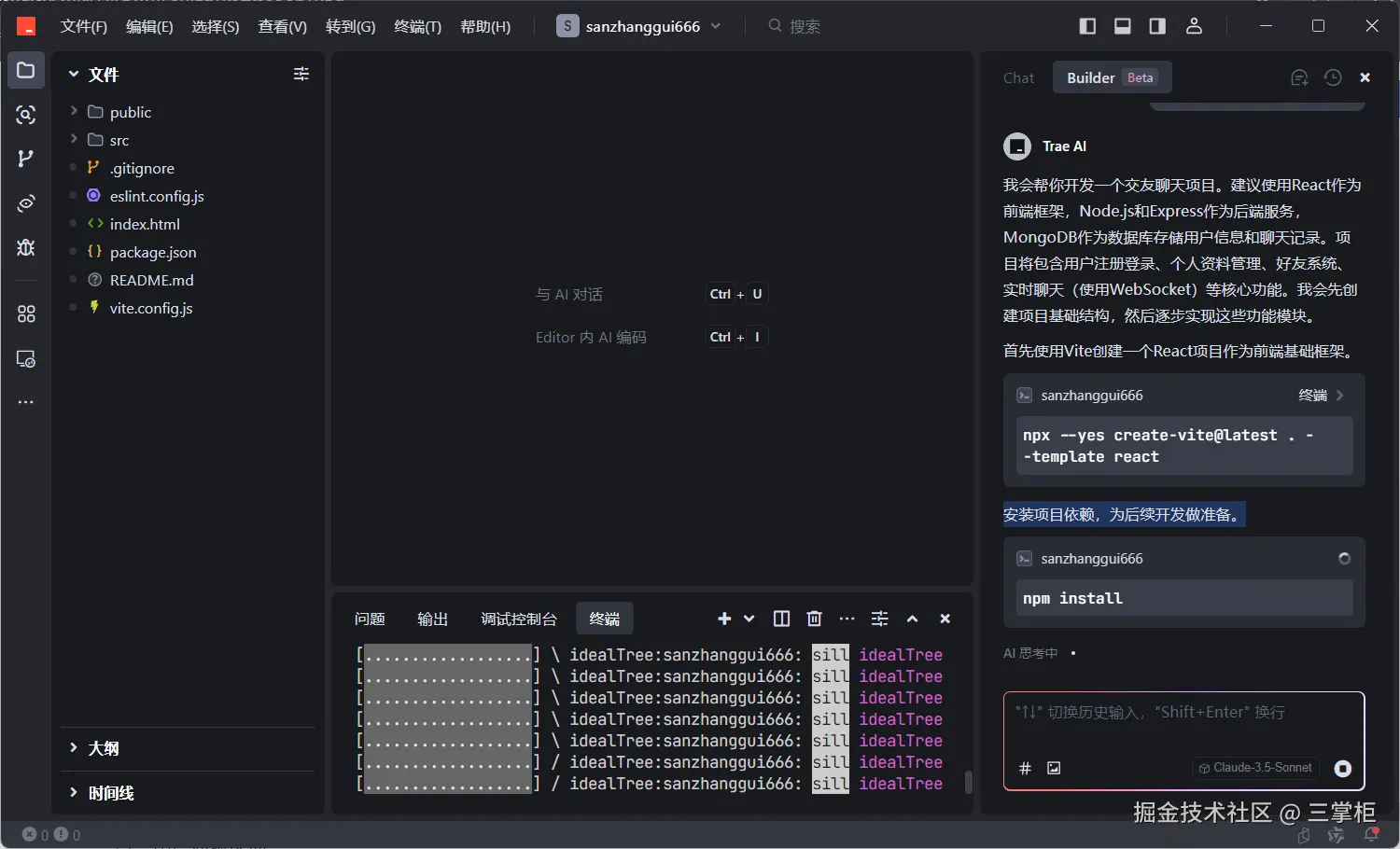The image size is (1400, 849).
Task: Click the file panel filter settings icon
Action: click(301, 74)
